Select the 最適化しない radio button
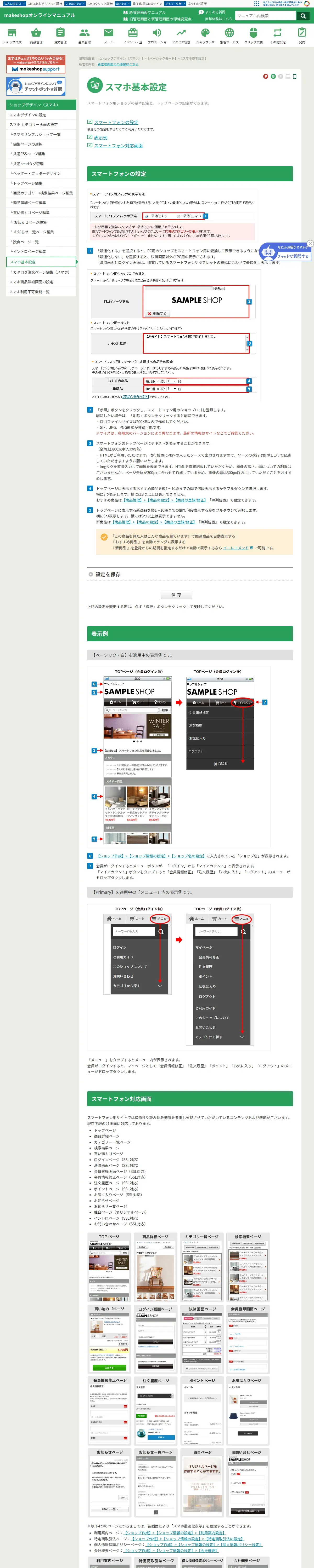The width and height of the screenshot is (314, 1568). 179,216
